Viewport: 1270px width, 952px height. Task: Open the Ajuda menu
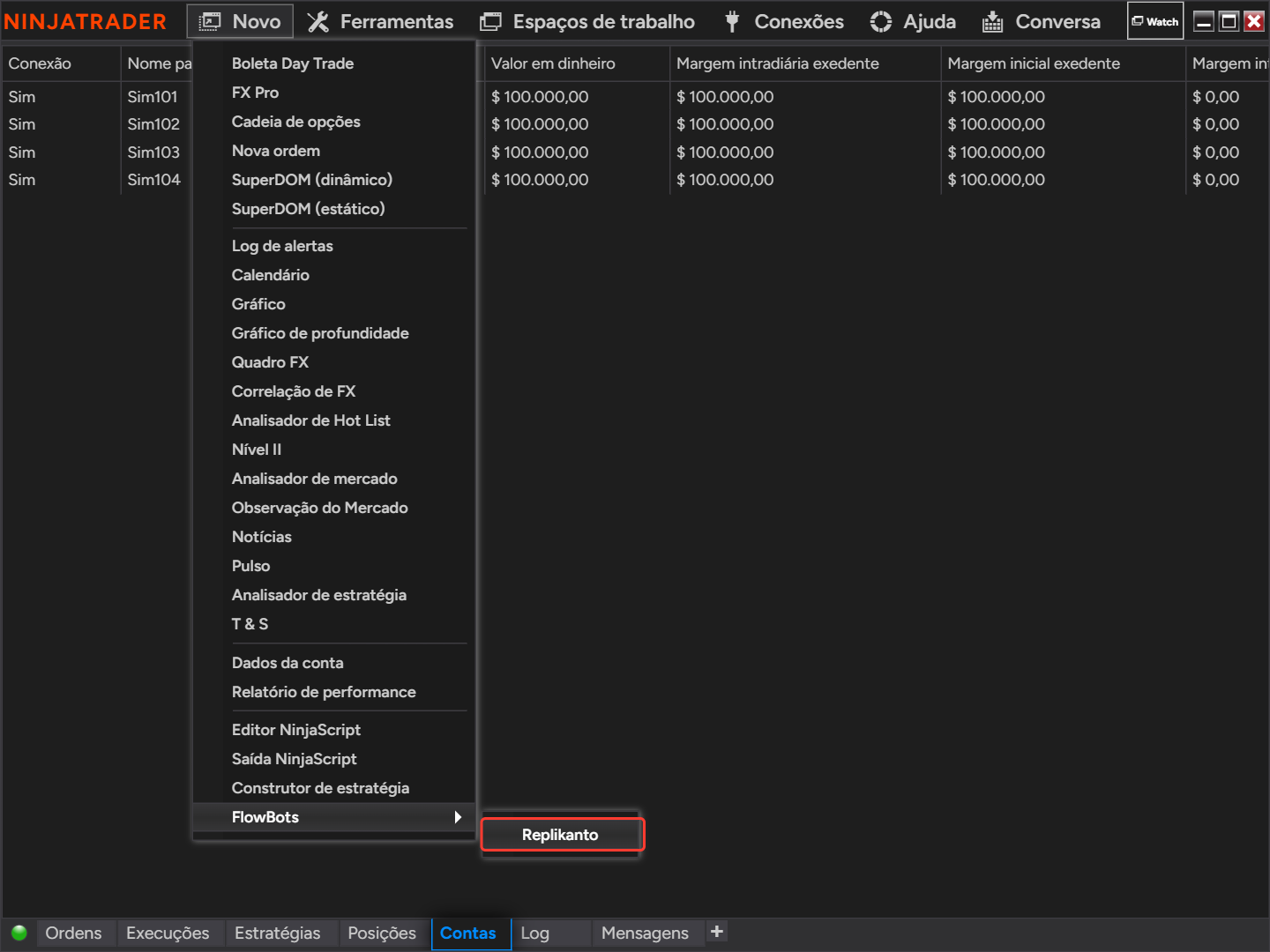[x=913, y=22]
